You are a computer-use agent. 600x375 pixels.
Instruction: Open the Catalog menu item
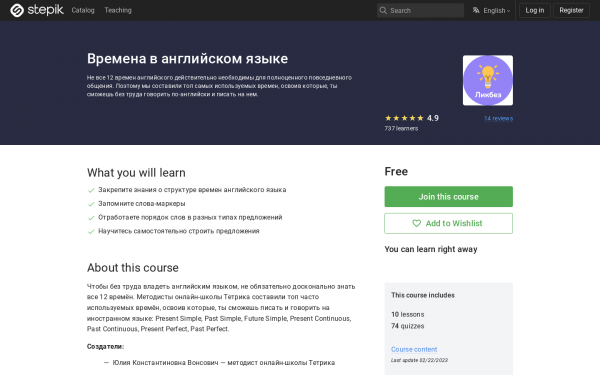(x=83, y=10)
